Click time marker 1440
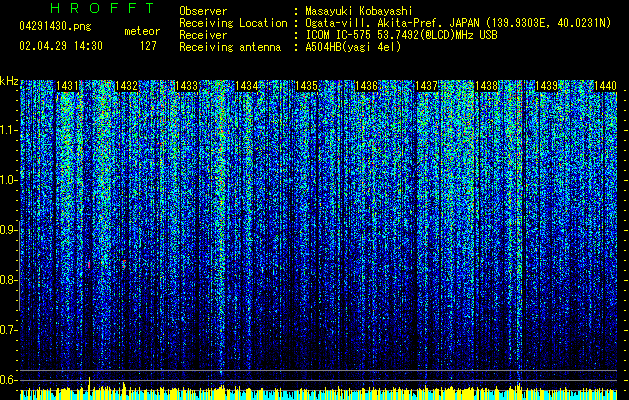 (605, 86)
